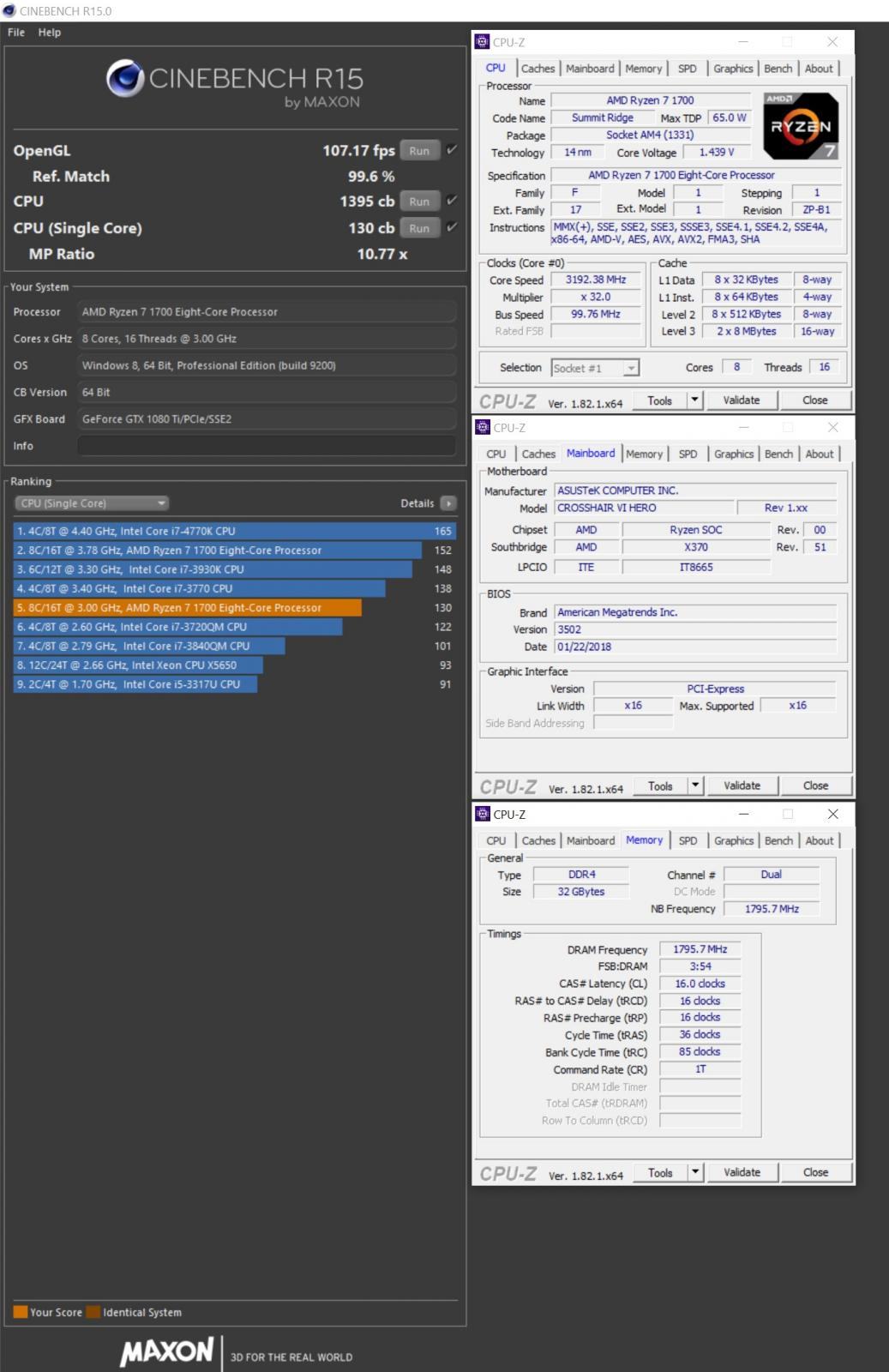Click CPU-Z icon in the Memory window title
Viewport: 889px width, 1372px height.
pos(482,813)
